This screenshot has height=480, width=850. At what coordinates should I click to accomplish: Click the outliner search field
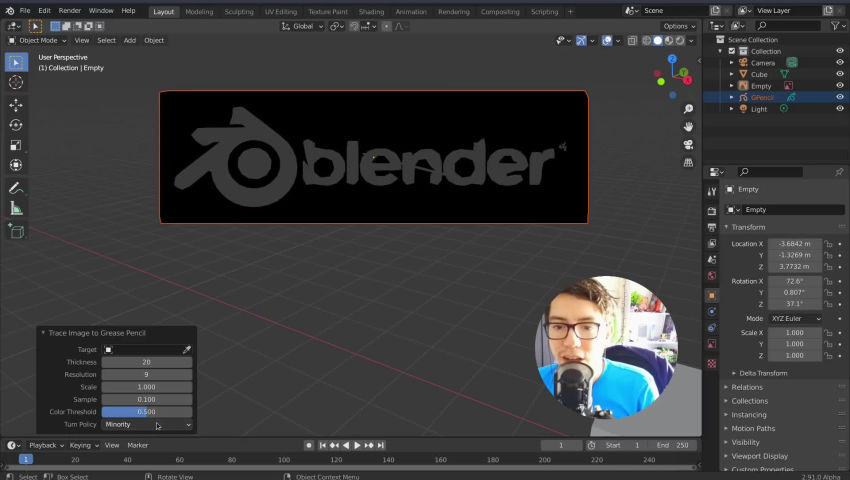[x=786, y=25]
